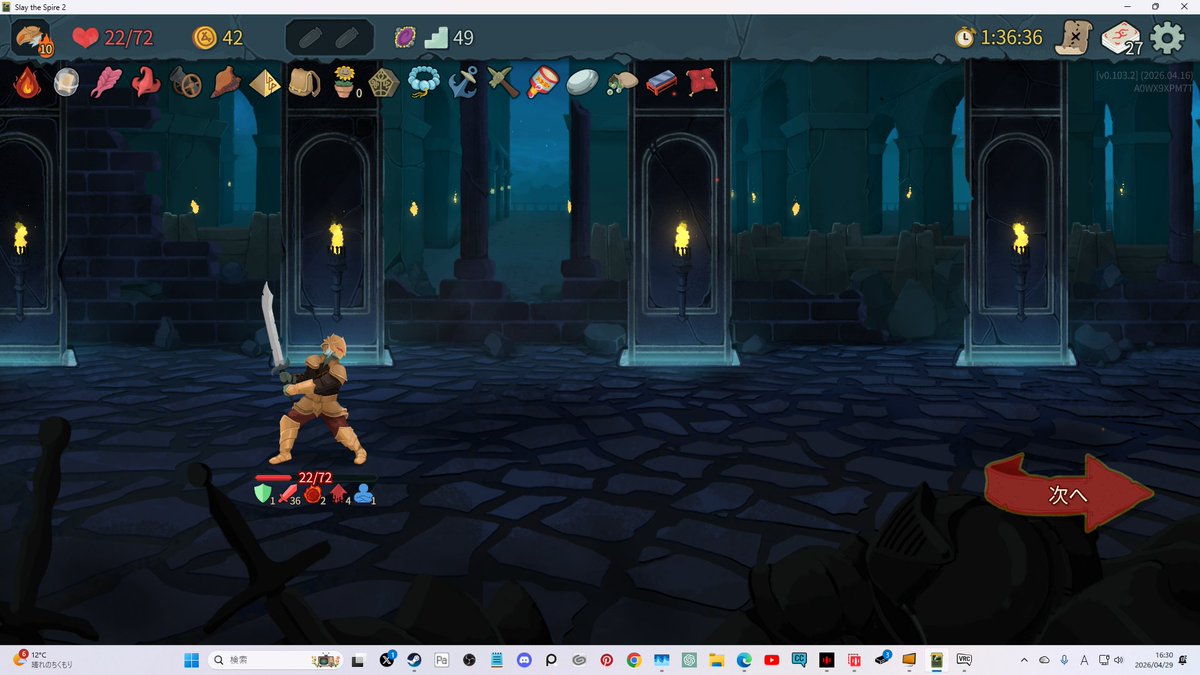
Task: Select the second empty potion slot
Action: coord(346,38)
